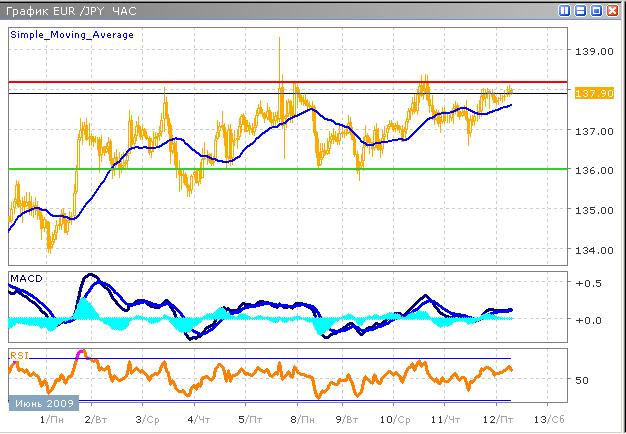The height and width of the screenshot is (434, 626).
Task: Click the 8/Пн date marker
Action: (297, 419)
